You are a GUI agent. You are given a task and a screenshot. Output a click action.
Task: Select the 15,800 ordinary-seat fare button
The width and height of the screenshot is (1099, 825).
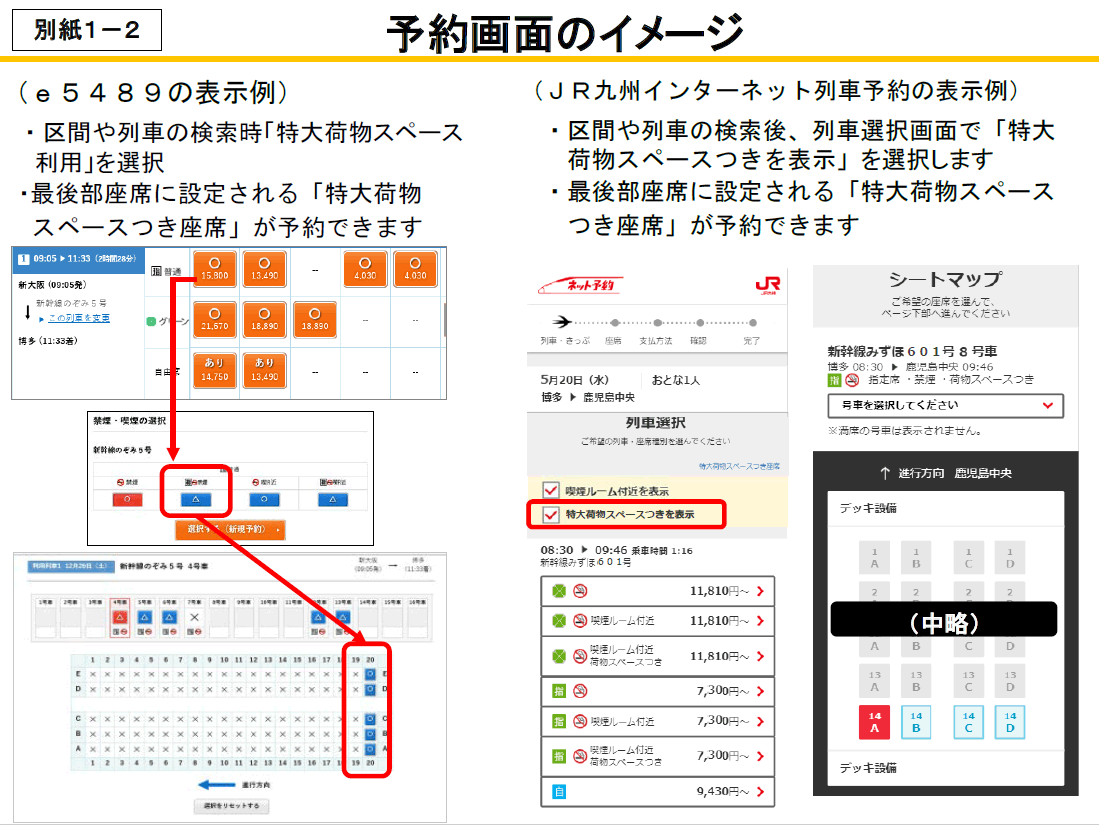click(214, 269)
